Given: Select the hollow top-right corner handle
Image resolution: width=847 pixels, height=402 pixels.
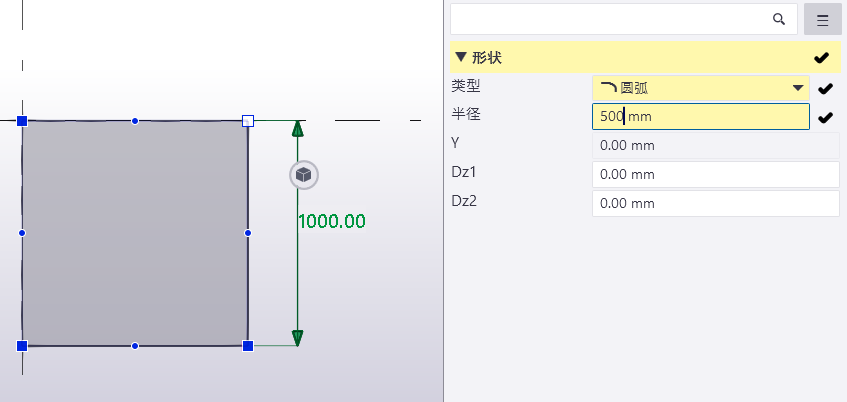Looking at the screenshot, I should [x=248, y=120].
